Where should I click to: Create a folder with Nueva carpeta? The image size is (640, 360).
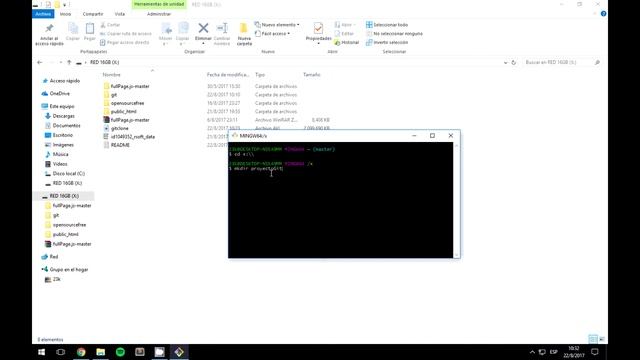[x=244, y=34]
